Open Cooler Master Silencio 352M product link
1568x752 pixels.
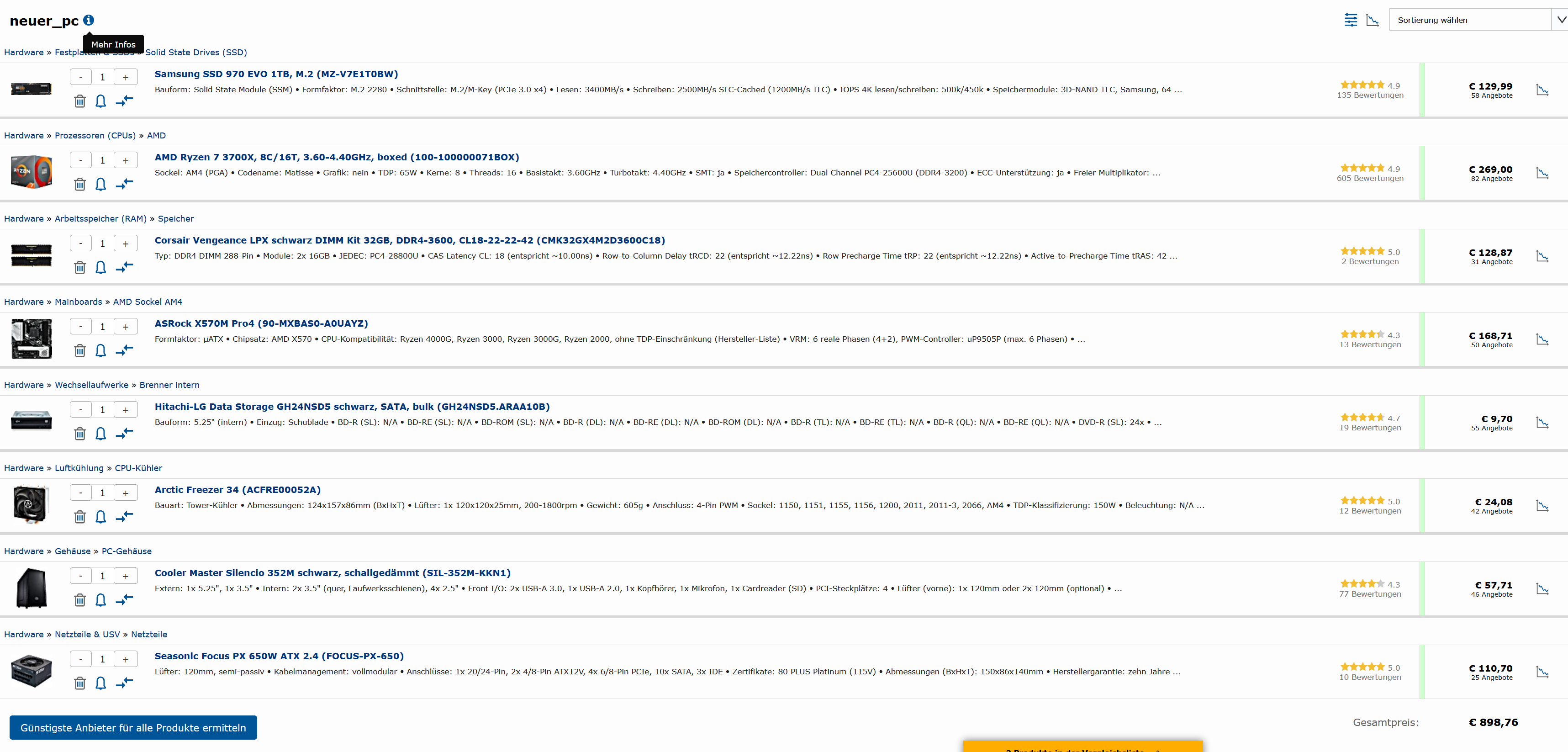333,572
